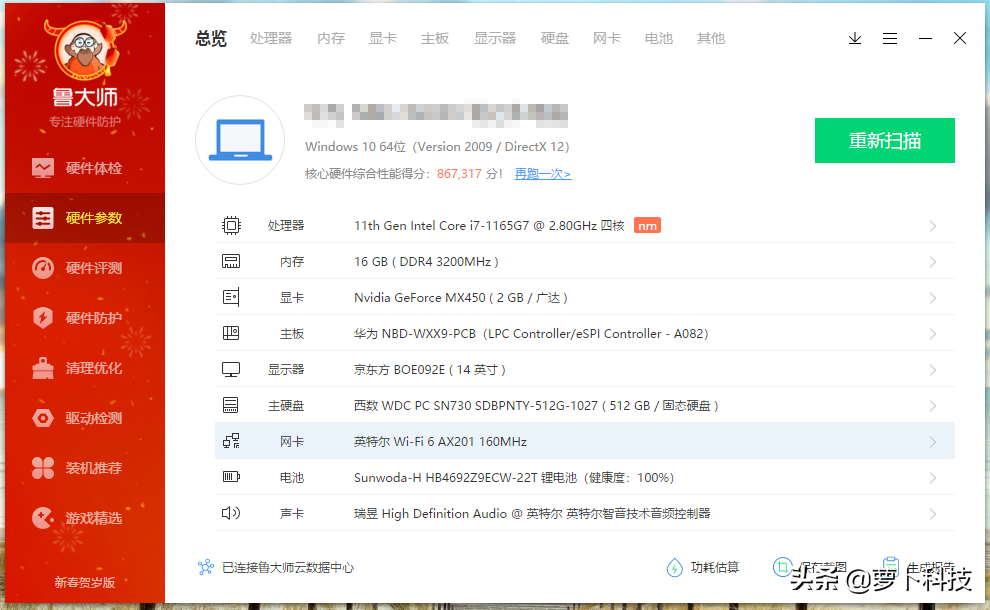The height and width of the screenshot is (610, 990).
Task: Expand the 电池 row chevron
Action: [933, 478]
